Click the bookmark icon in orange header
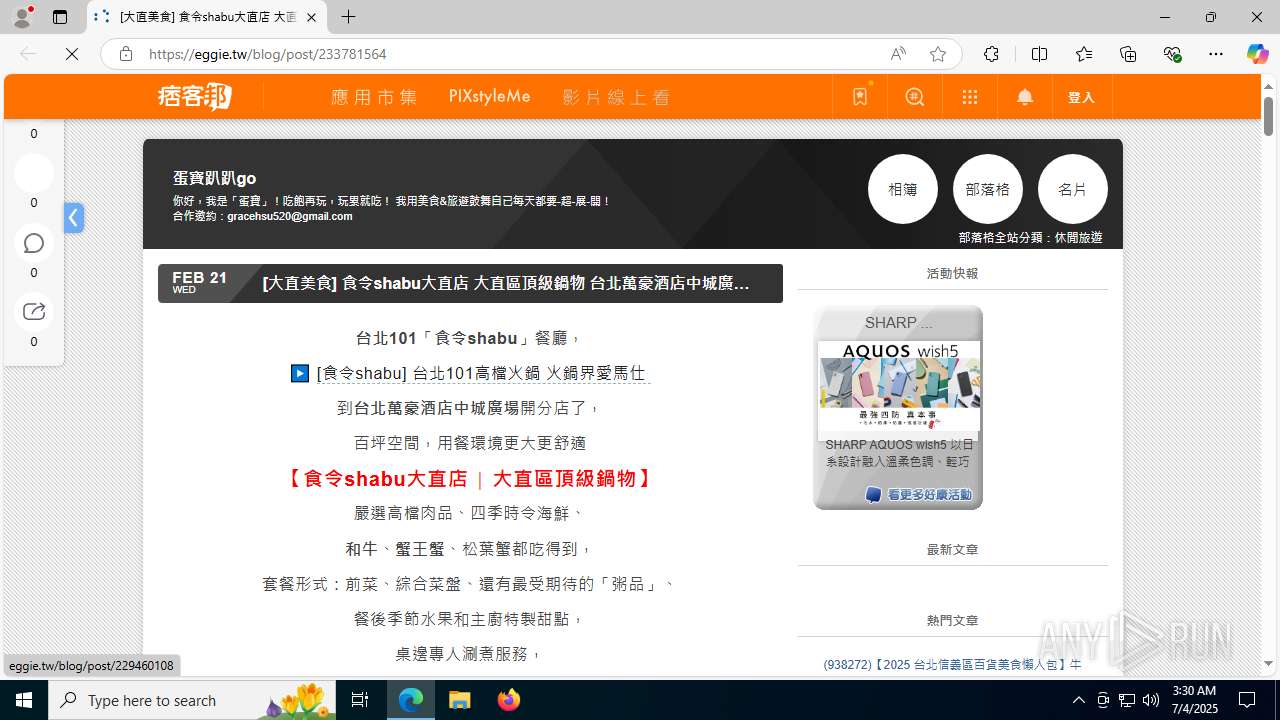1280x720 pixels. click(x=860, y=97)
